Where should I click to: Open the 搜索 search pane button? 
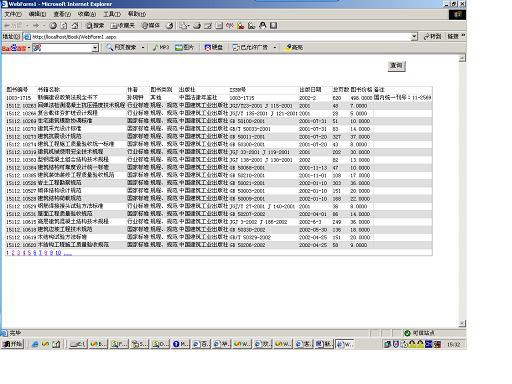95,25
